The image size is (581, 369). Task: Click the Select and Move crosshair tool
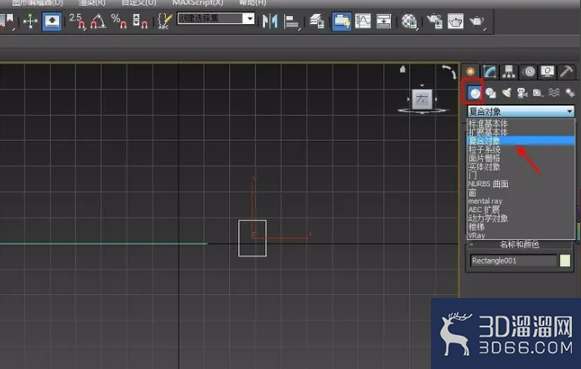point(30,21)
